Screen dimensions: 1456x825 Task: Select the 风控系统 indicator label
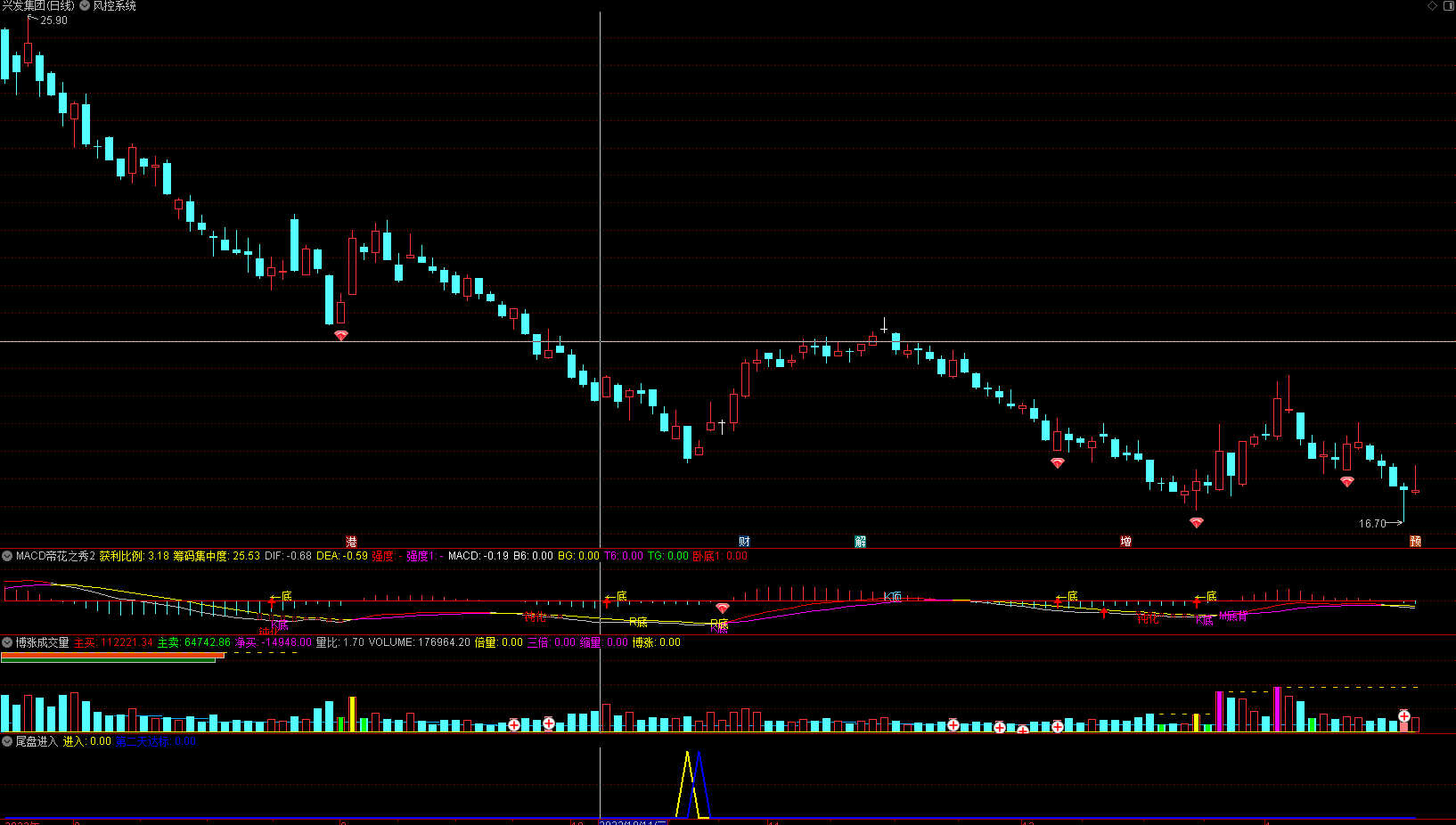click(115, 5)
